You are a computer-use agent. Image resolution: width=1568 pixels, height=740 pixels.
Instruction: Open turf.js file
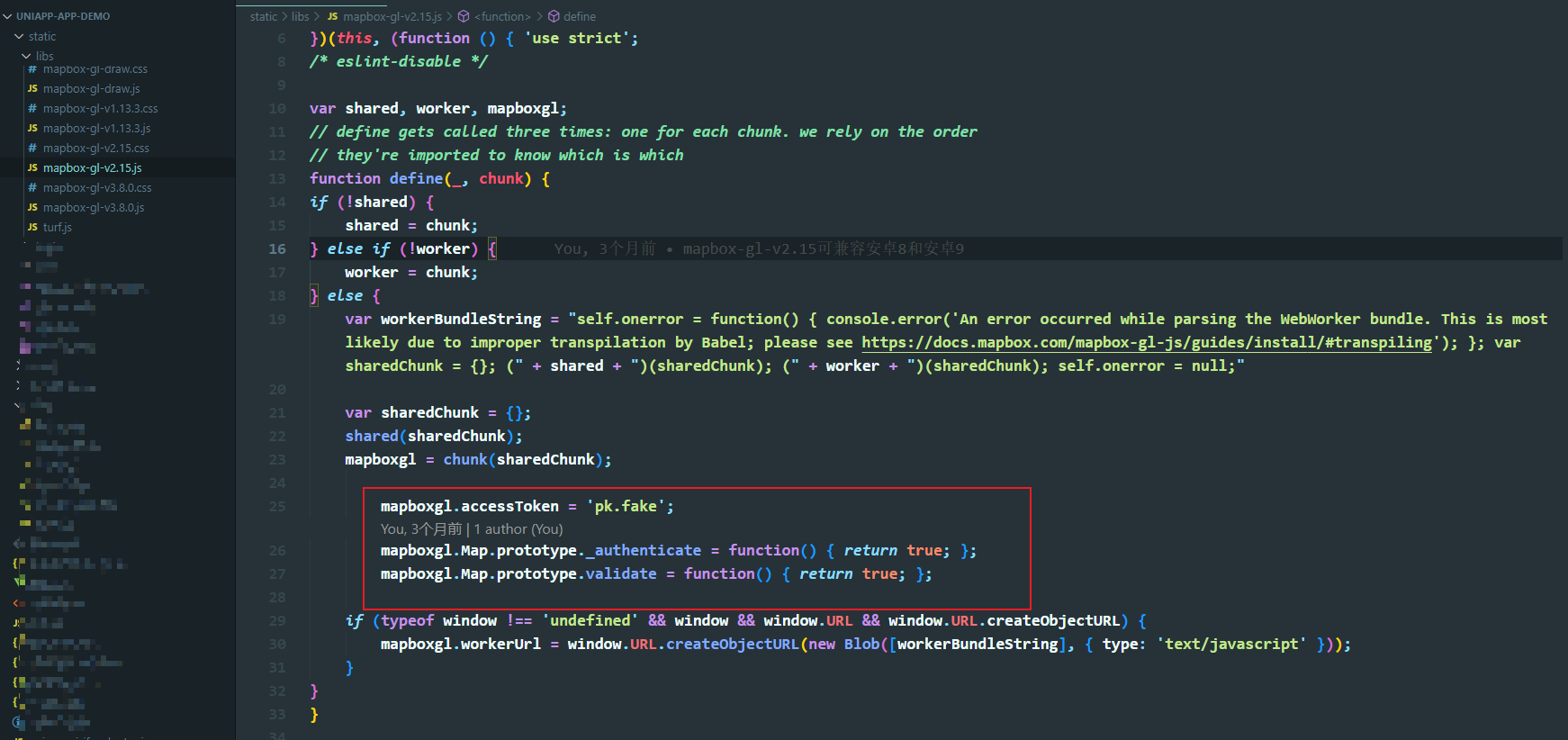pyautogui.click(x=57, y=227)
